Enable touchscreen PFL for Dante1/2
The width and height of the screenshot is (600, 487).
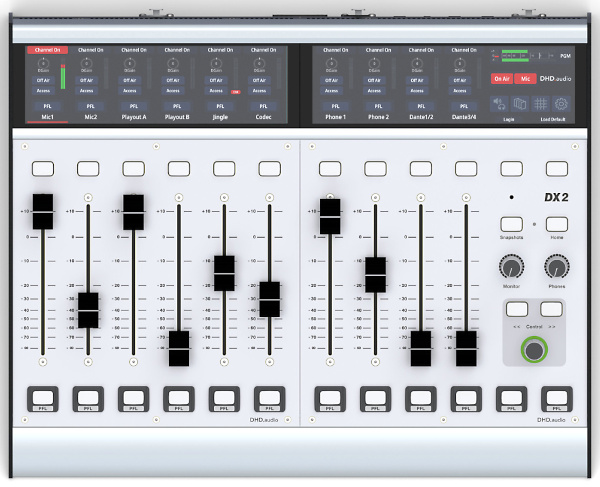click(x=421, y=106)
